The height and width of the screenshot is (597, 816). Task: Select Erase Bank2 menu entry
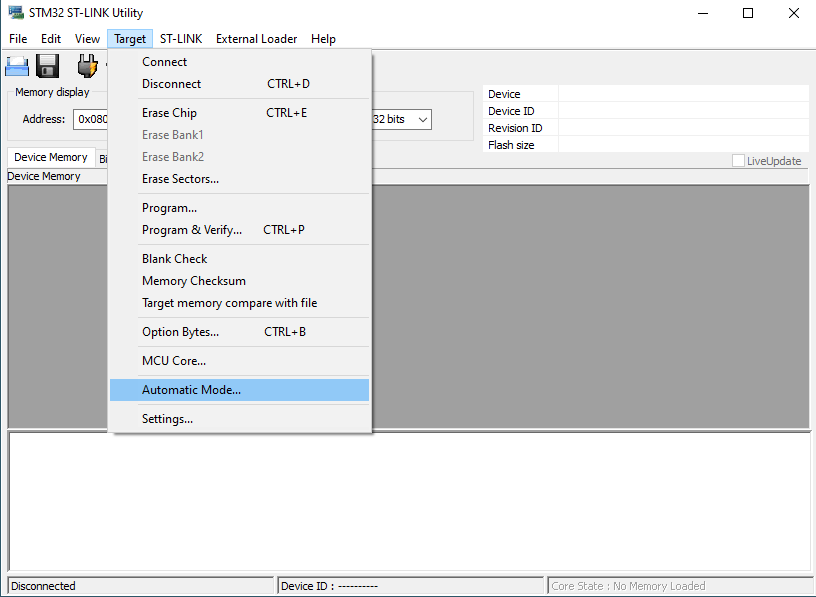click(239, 157)
